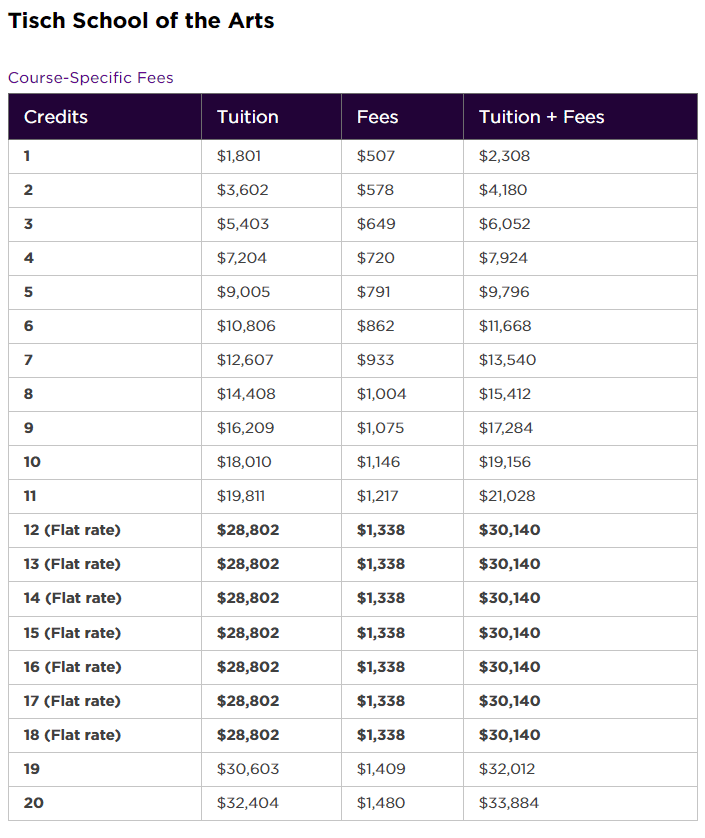The width and height of the screenshot is (705, 838).
Task: Open the Course-Specific Fees link
Action: [x=91, y=78]
